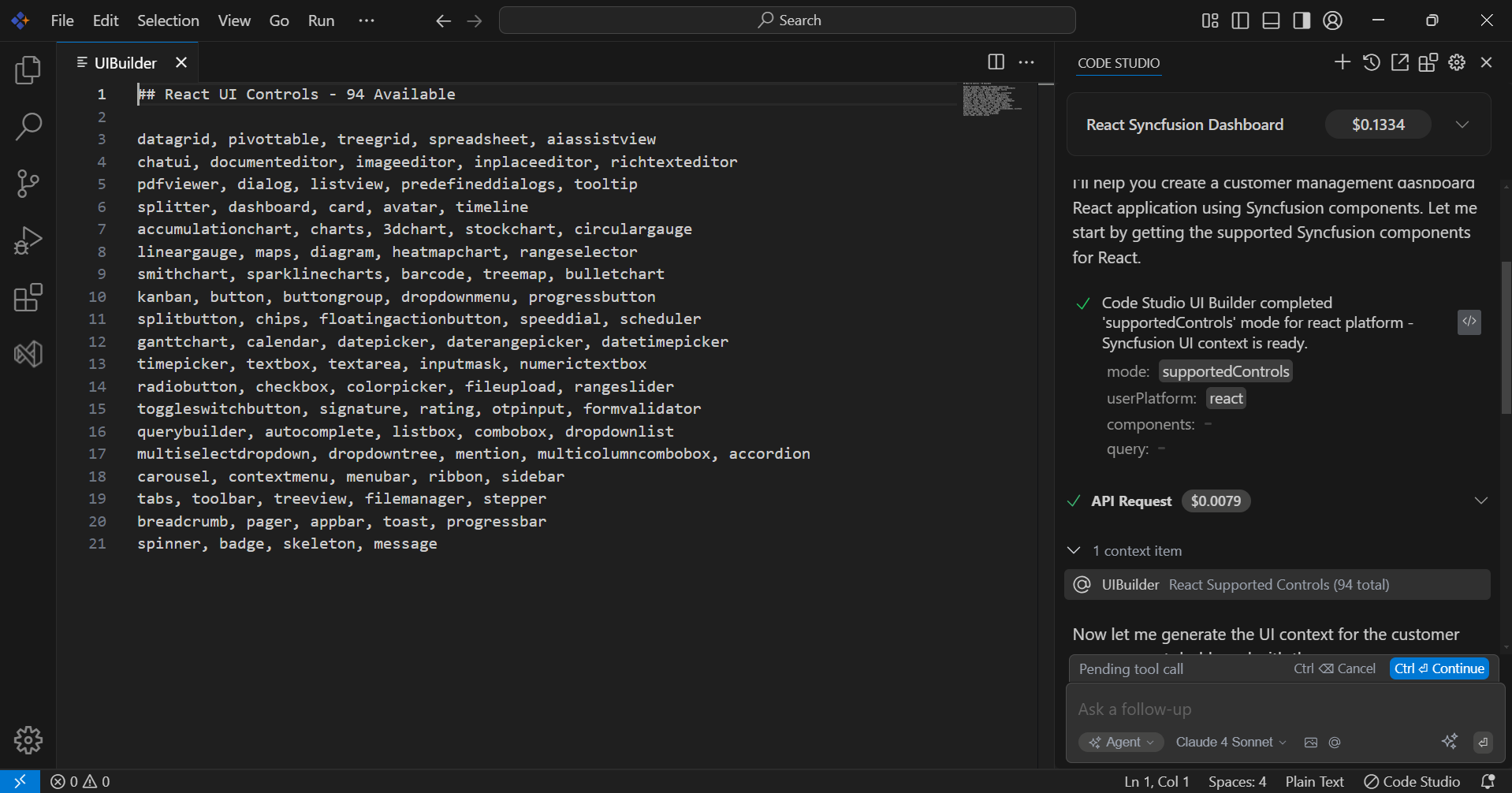Change language mode from Plain Text
Image resolution: width=1512 pixels, height=793 pixels.
[x=1314, y=781]
